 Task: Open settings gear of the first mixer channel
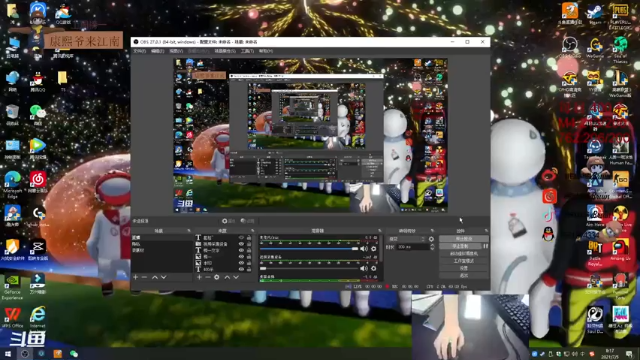[x=373, y=249]
